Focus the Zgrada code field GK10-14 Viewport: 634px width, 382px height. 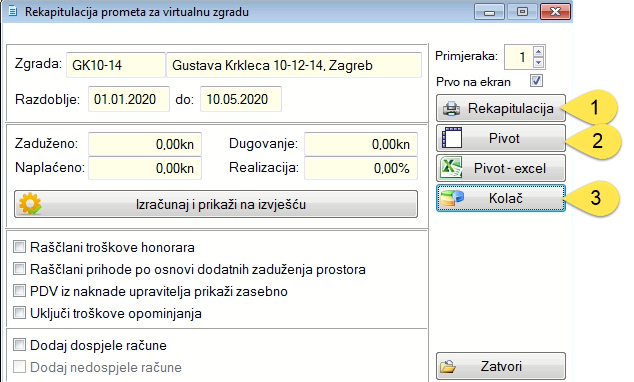pos(116,65)
